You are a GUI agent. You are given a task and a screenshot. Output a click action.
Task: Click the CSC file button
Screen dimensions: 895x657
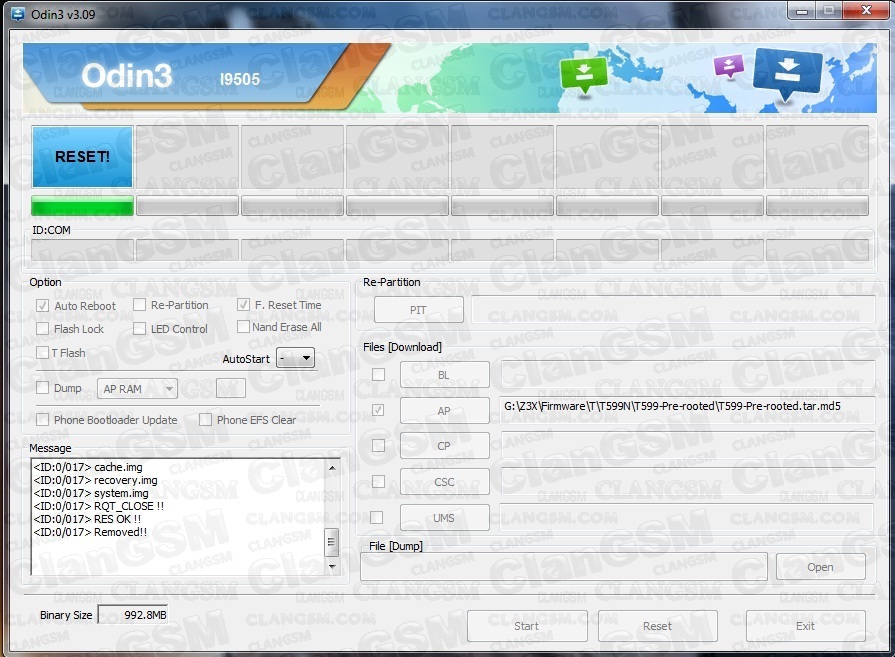(444, 482)
